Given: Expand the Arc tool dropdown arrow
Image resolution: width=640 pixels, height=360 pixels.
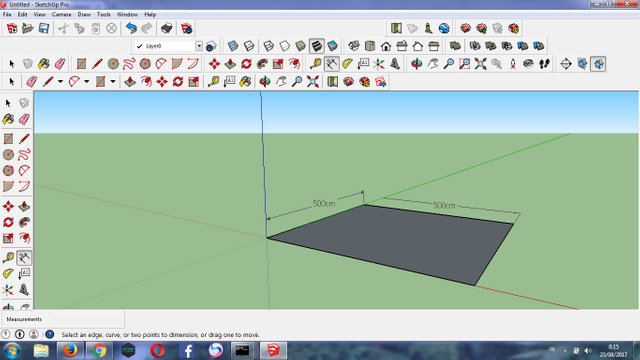Looking at the screenshot, I should coord(87,82).
